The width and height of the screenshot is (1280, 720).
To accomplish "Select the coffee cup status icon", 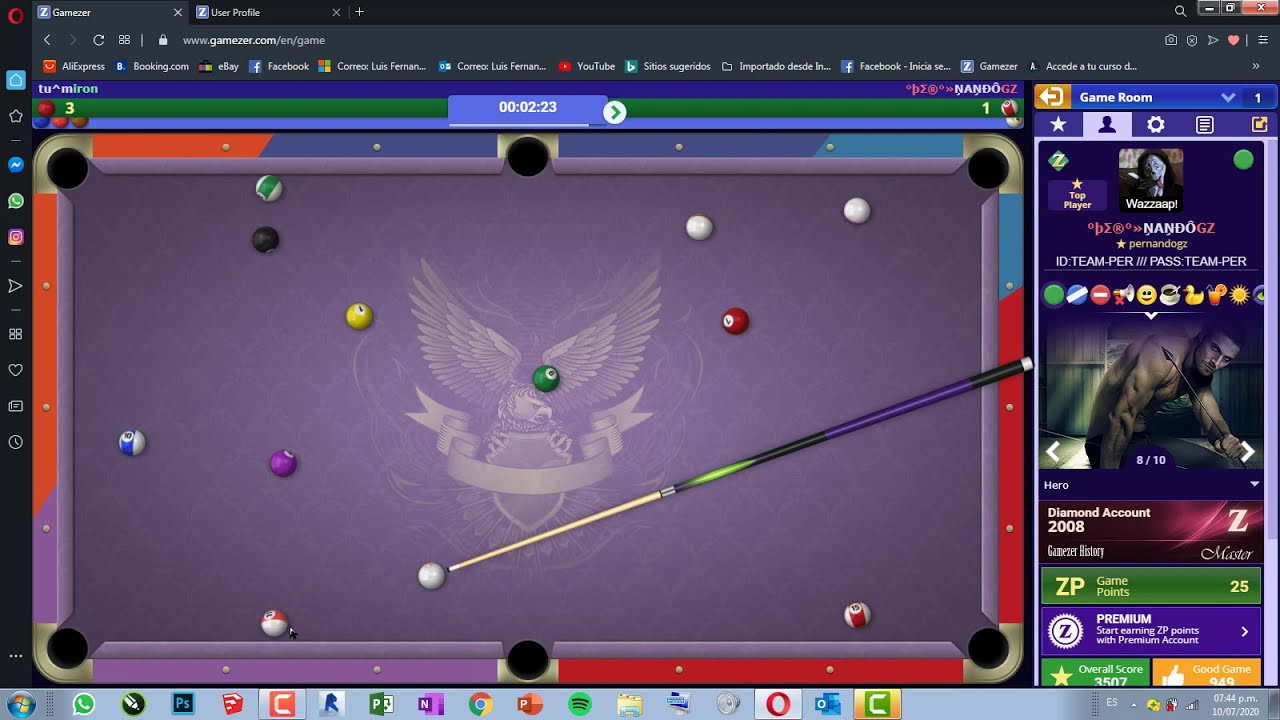I will [x=1170, y=295].
